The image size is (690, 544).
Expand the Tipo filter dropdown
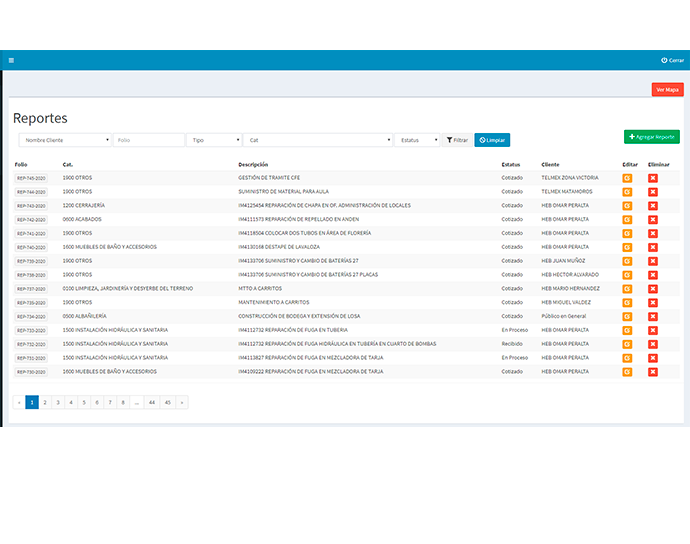click(215, 140)
